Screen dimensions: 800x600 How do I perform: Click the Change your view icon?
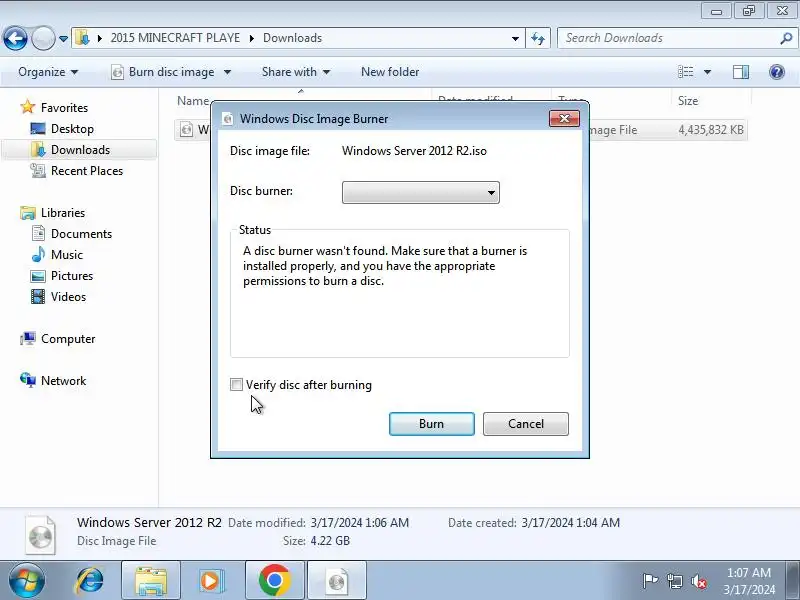(x=685, y=72)
